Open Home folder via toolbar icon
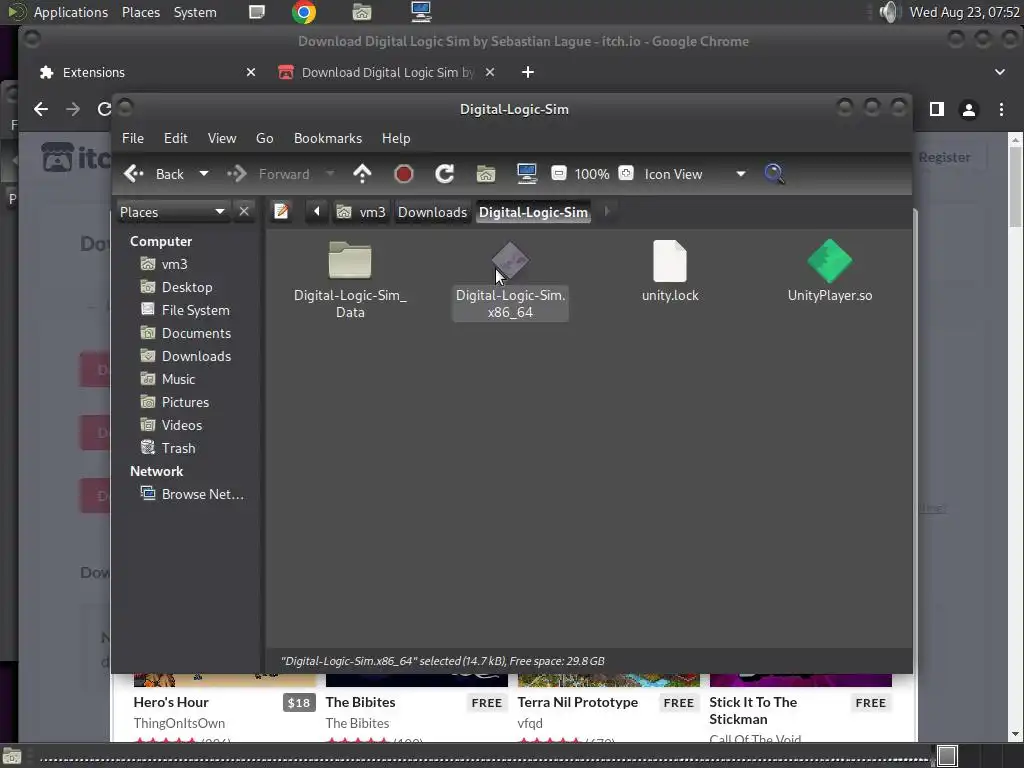The width and height of the screenshot is (1024, 768). click(x=486, y=174)
